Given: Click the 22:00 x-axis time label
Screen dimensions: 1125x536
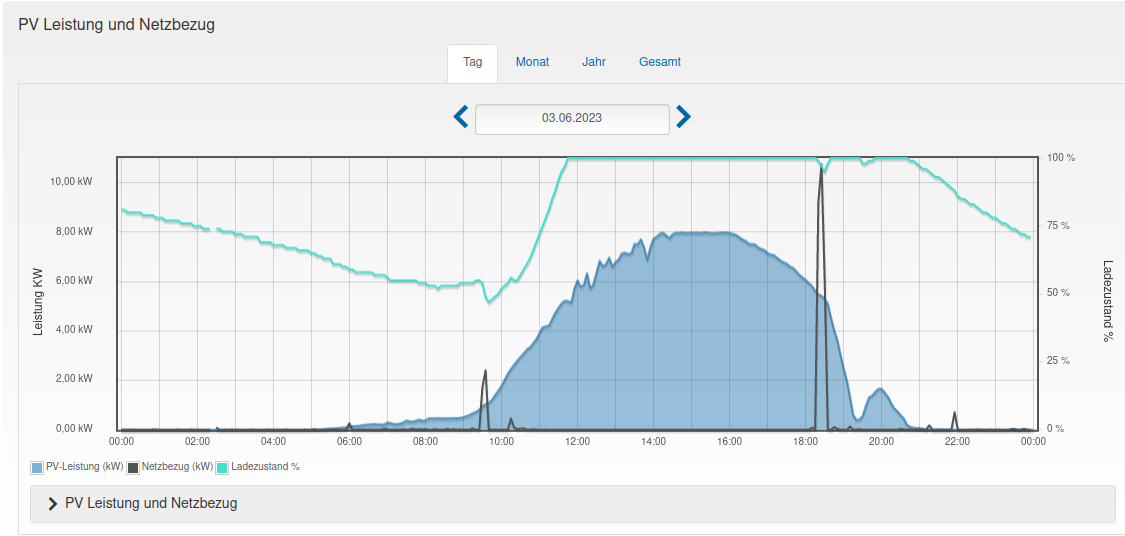Looking at the screenshot, I should click(x=958, y=442).
